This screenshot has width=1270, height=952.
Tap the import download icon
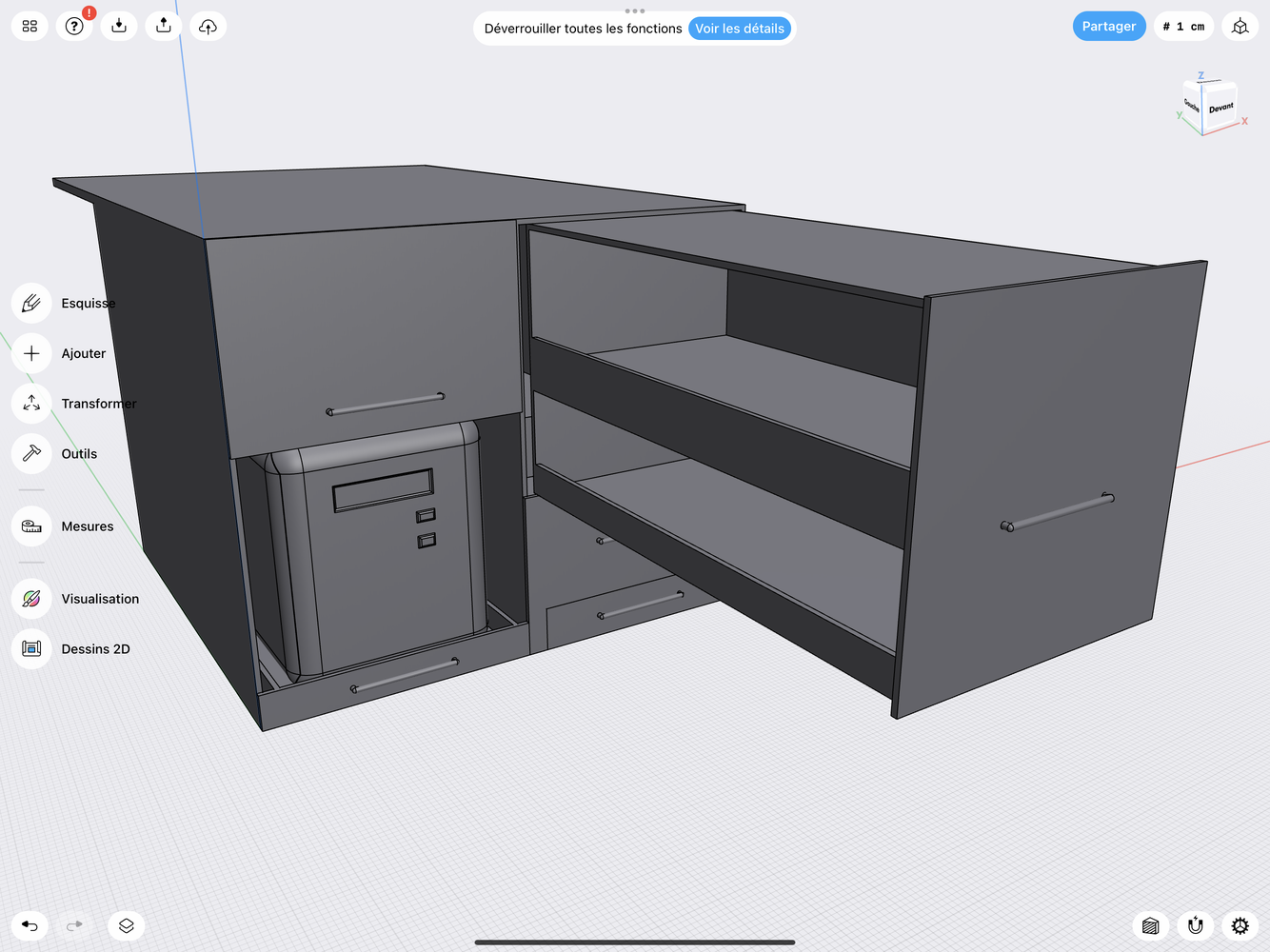coord(119,26)
